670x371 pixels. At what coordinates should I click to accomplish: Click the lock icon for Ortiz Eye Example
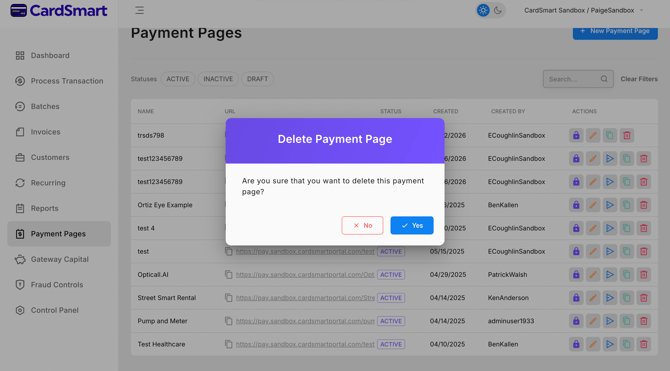pyautogui.click(x=576, y=205)
